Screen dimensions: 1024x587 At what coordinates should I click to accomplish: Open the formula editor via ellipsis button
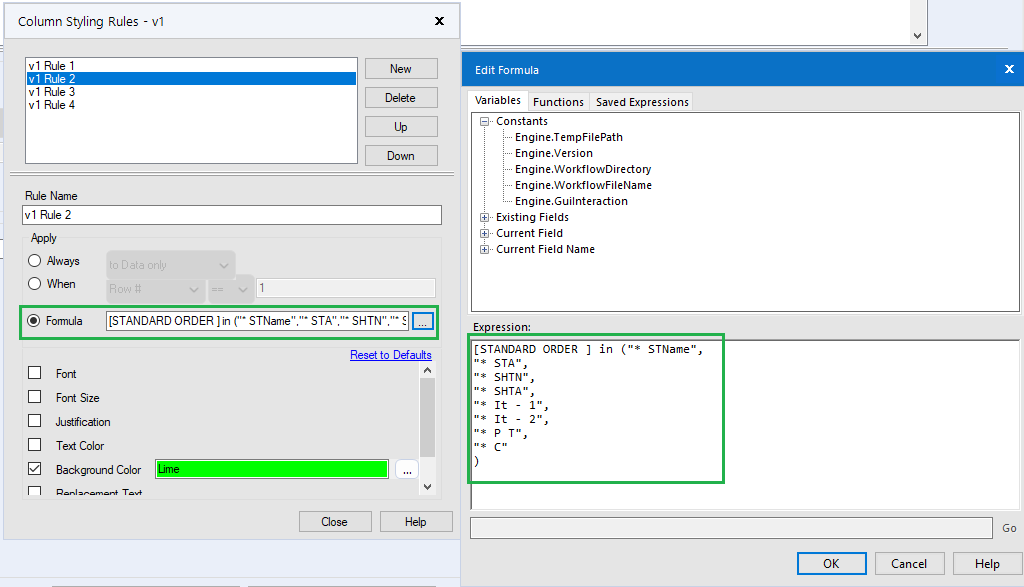(x=424, y=321)
